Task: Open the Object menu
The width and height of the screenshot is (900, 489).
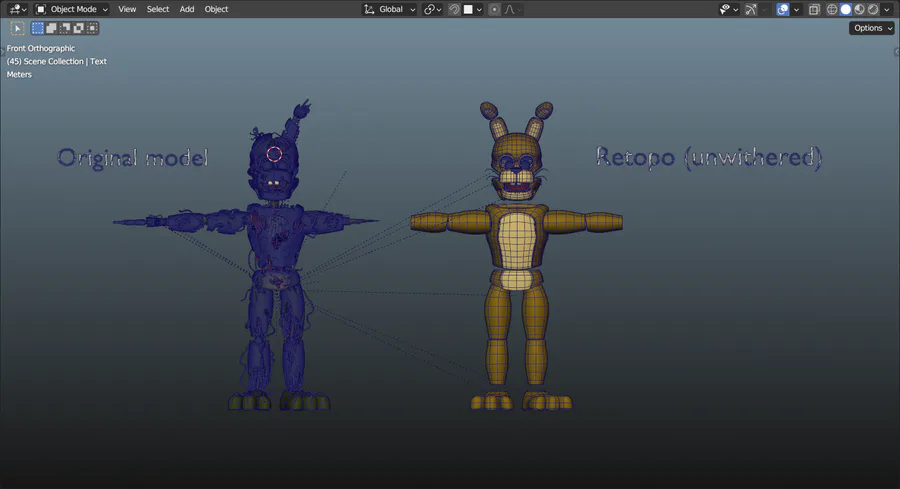Action: [x=216, y=9]
